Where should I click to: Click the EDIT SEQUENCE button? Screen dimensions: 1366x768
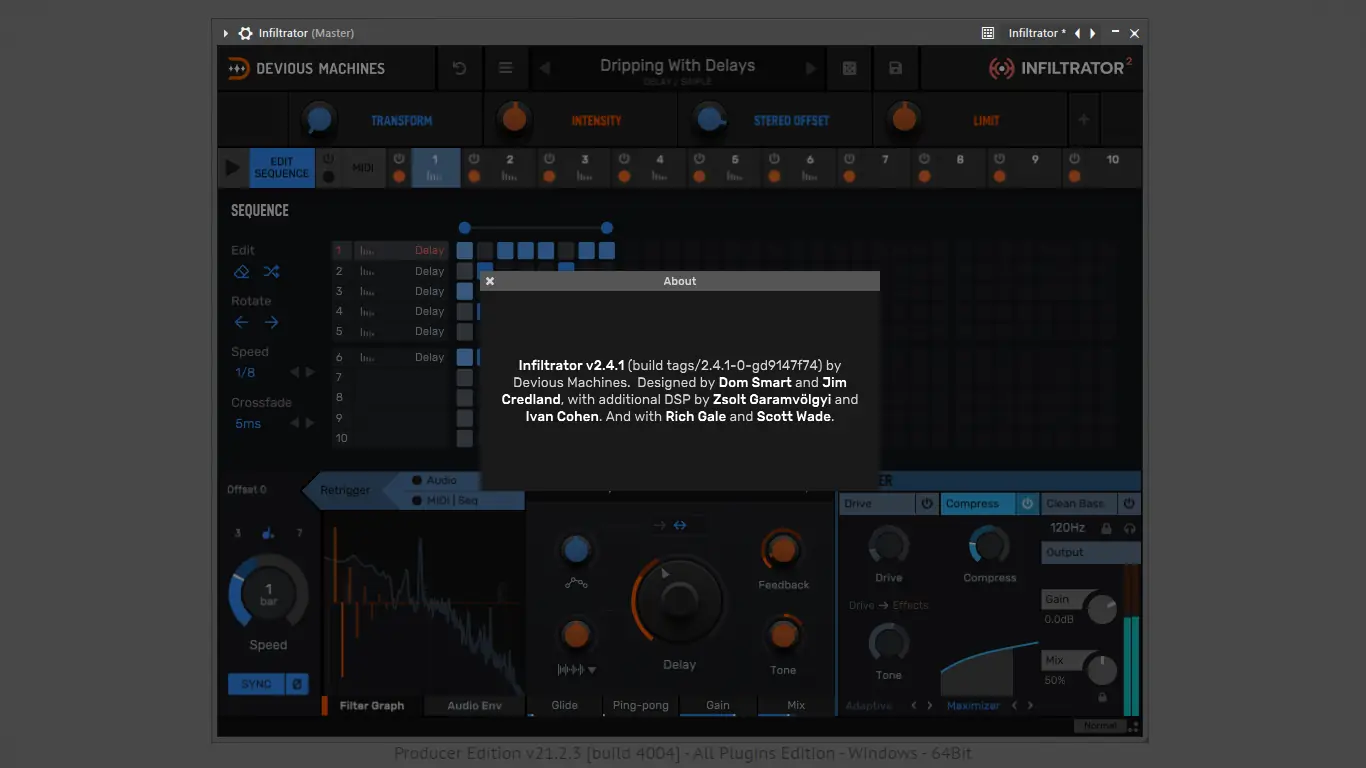281,167
